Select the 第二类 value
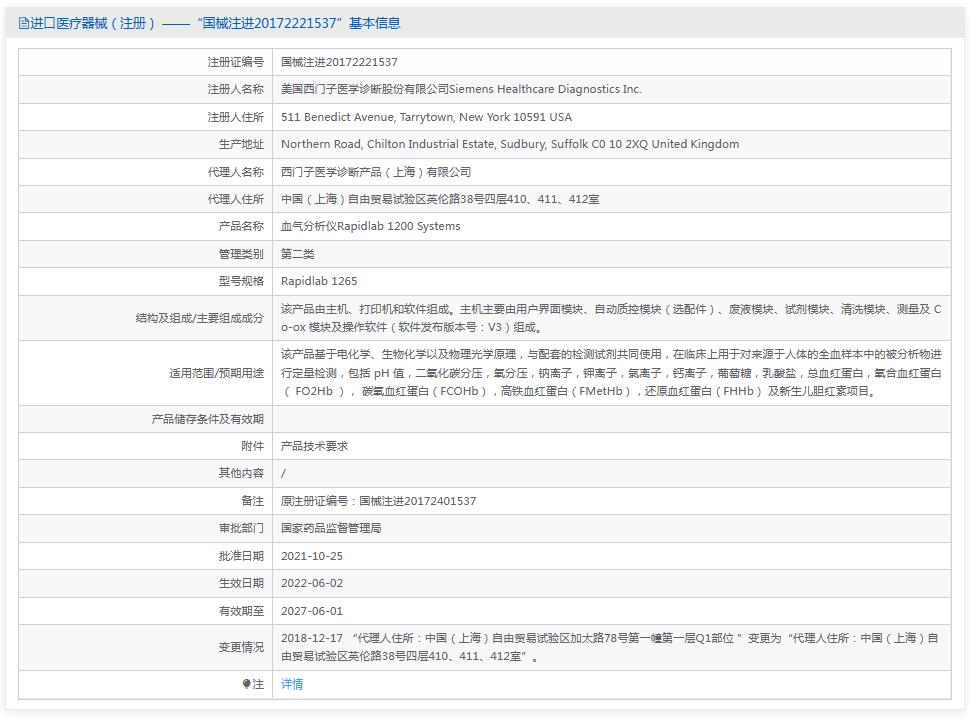Screen dimensions: 969x720 point(297,254)
